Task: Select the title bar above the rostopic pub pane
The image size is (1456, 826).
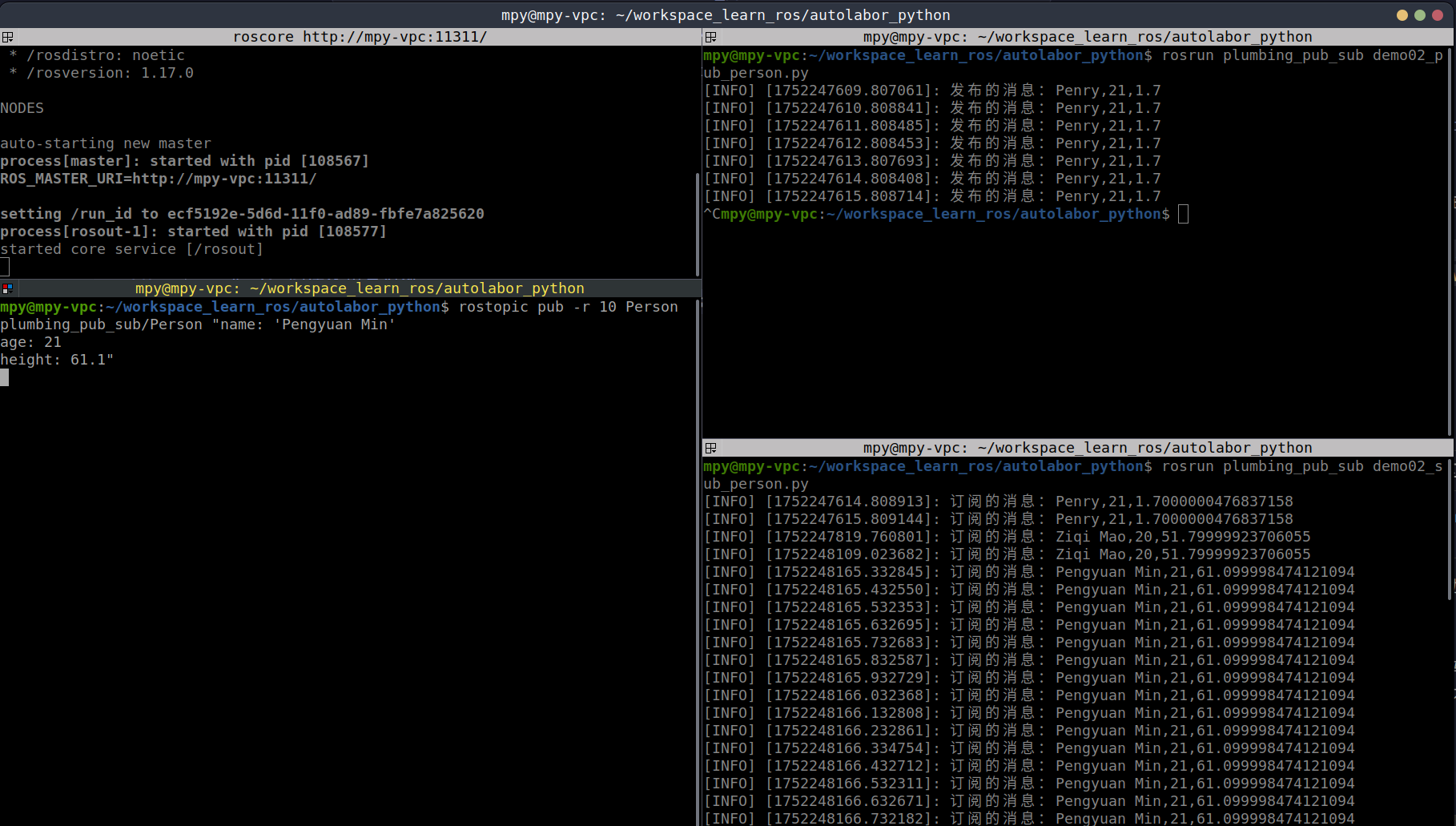Action: tap(359, 288)
